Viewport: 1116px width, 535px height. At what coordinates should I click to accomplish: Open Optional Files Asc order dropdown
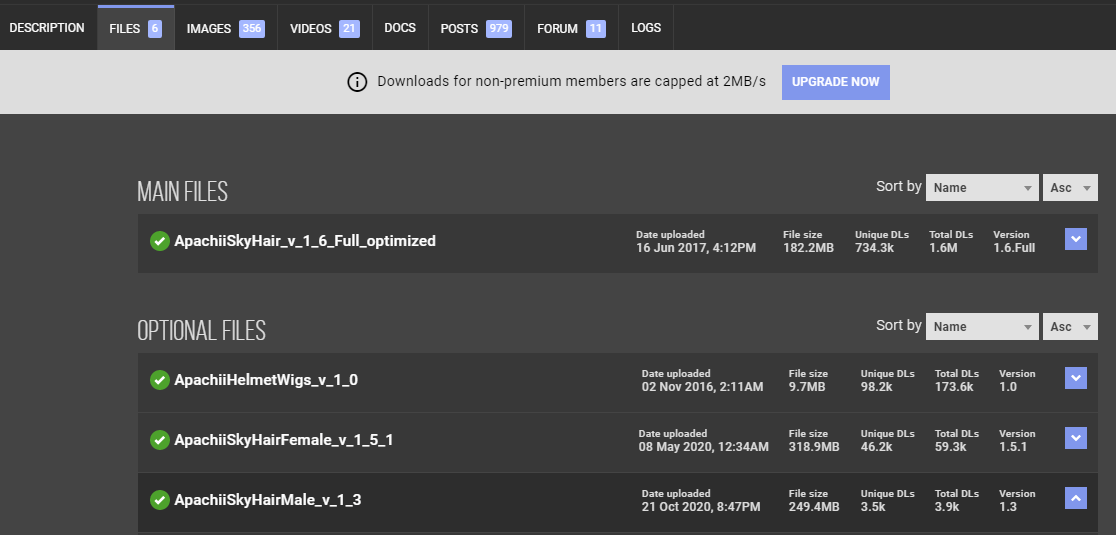1071,326
